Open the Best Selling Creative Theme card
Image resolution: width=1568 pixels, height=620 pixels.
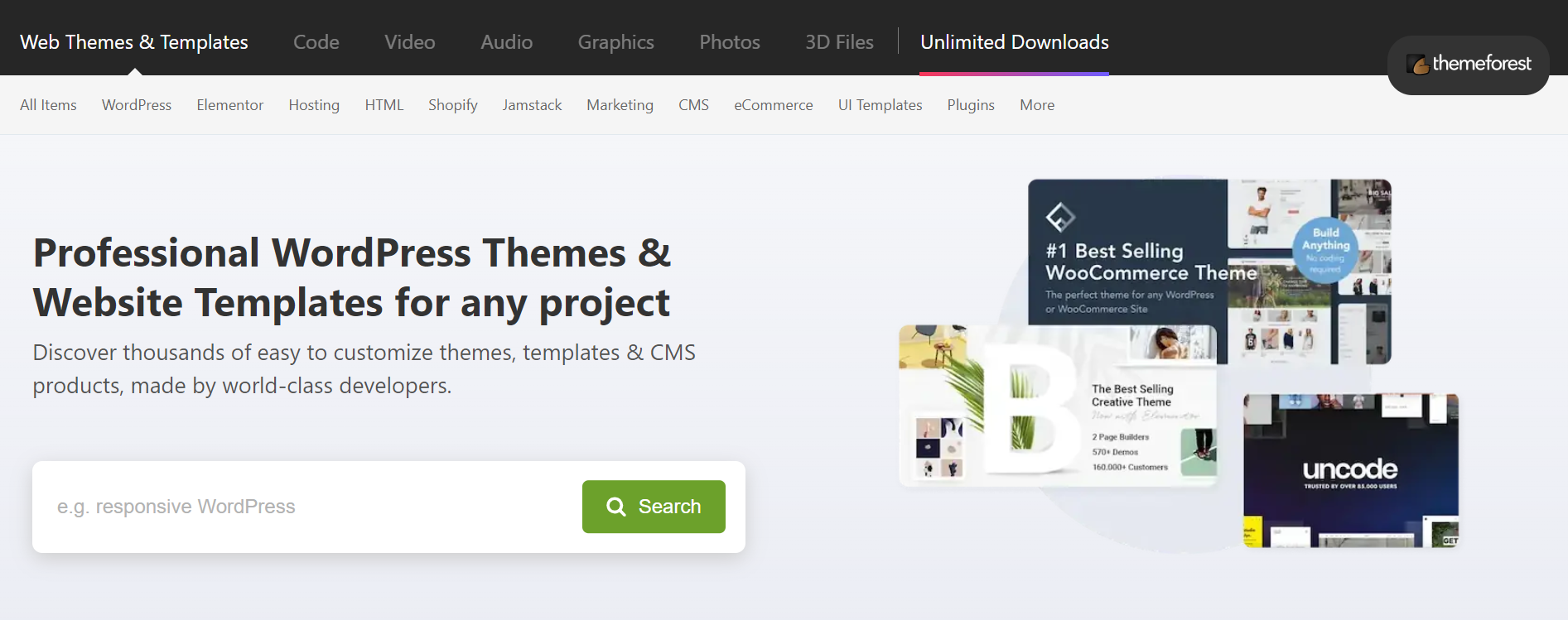tap(1057, 406)
